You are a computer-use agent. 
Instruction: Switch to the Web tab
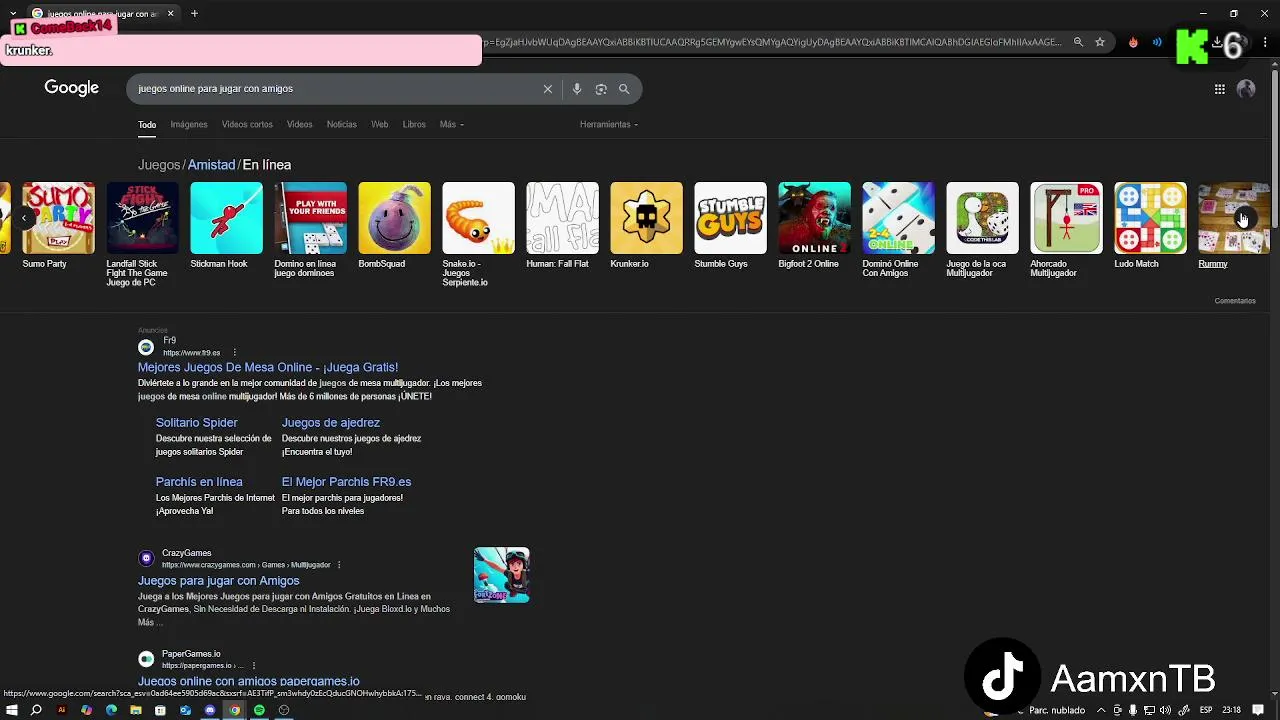(380, 125)
